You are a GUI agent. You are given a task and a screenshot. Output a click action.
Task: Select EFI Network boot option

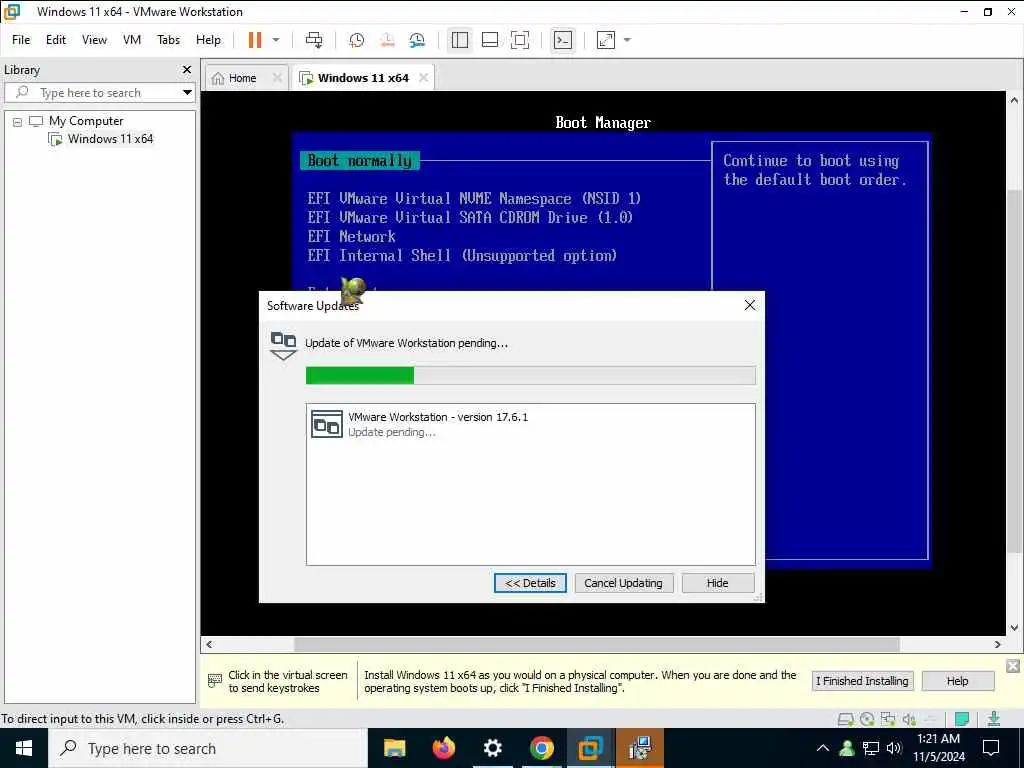pos(351,236)
